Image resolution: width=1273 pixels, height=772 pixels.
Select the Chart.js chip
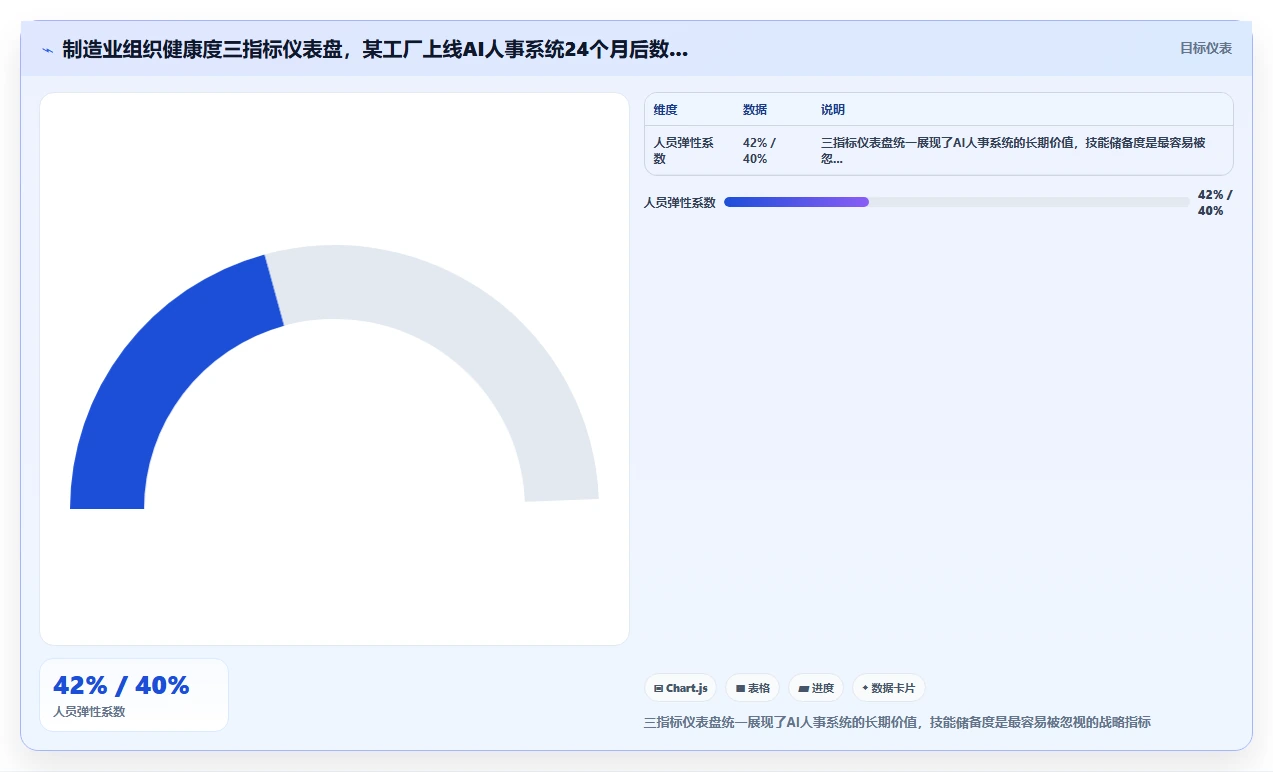(680, 688)
